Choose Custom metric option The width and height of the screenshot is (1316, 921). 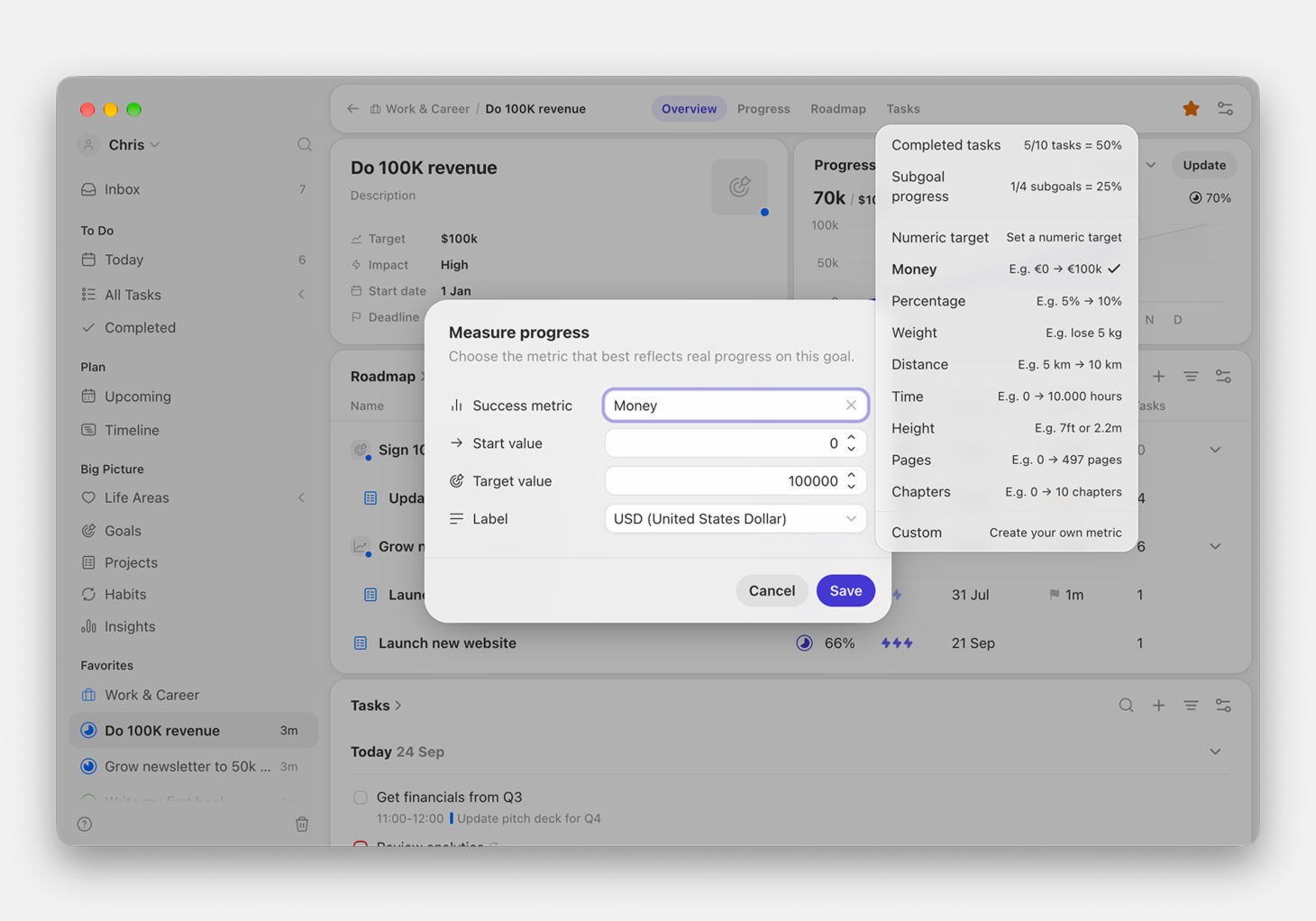1006,533
